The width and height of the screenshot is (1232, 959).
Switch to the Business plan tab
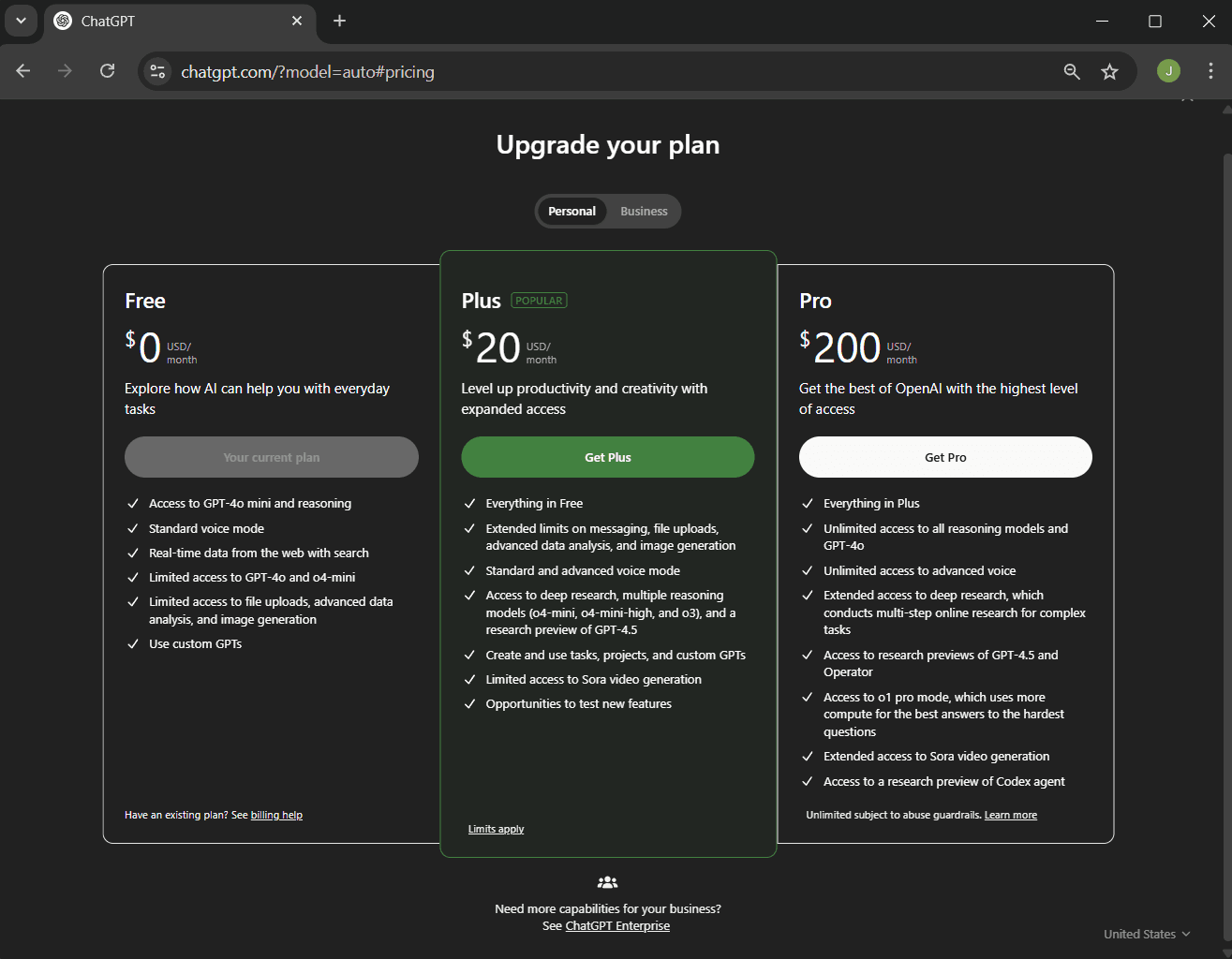[x=644, y=211]
